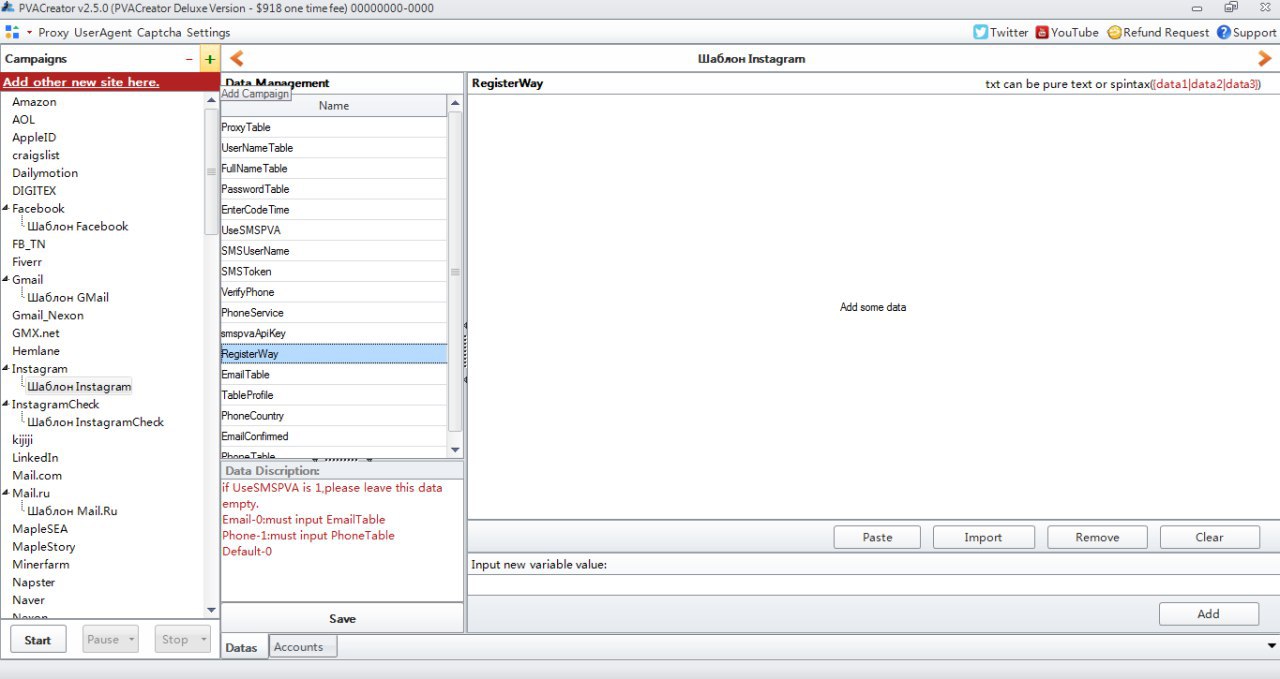Image resolution: width=1280 pixels, height=679 pixels.
Task: Collapse the Instagram tree node
Action: (x=6, y=368)
